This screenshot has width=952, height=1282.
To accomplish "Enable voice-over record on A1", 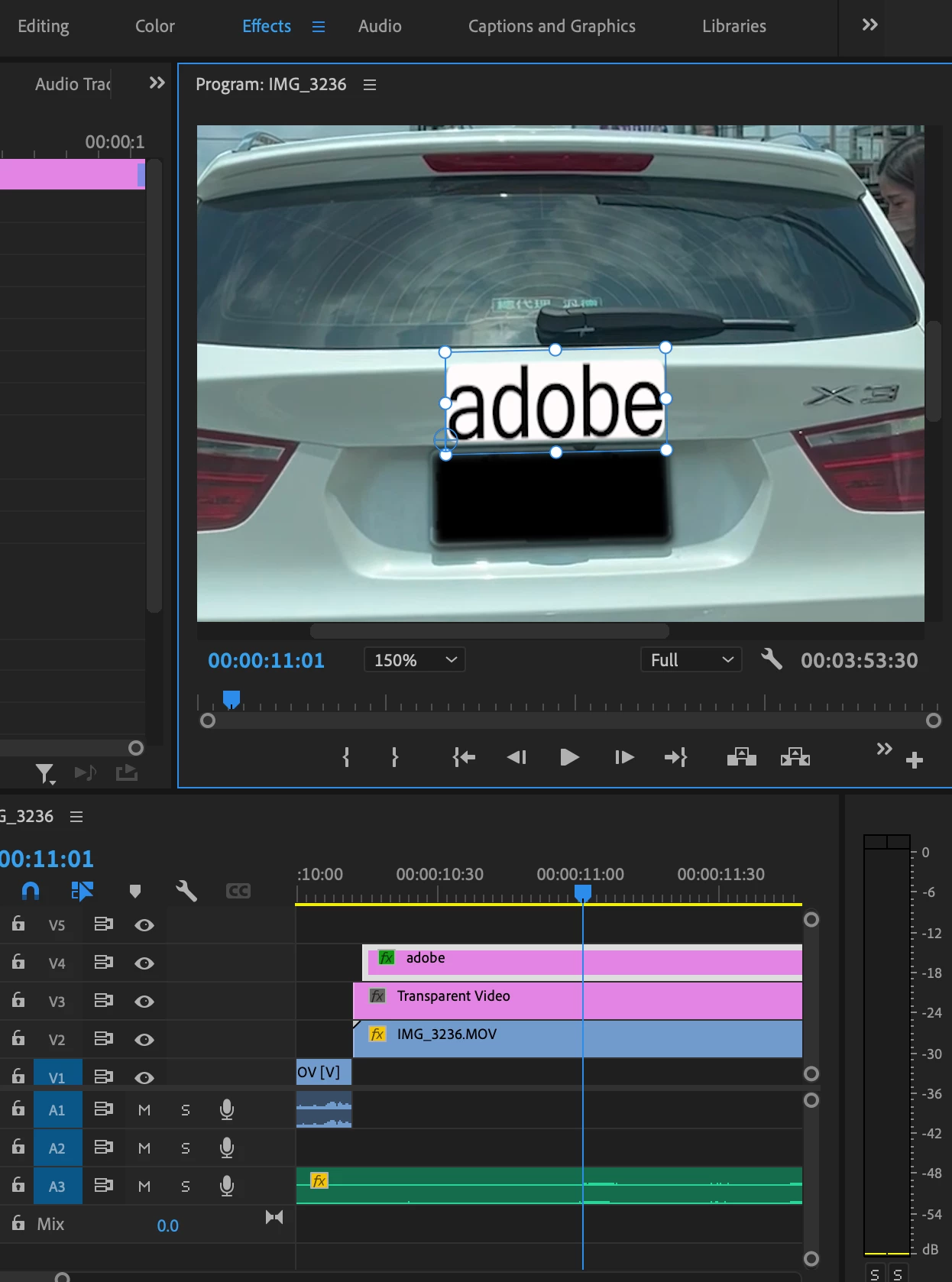I will pyautogui.click(x=227, y=1109).
